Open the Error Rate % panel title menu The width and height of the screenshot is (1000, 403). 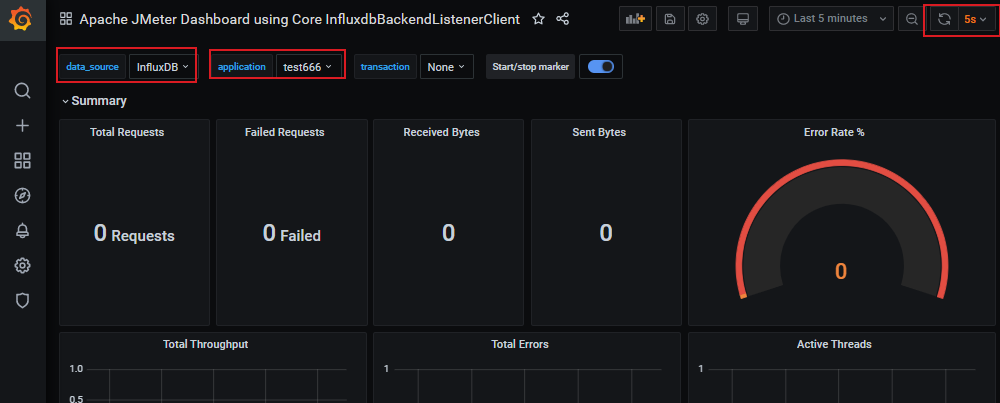[834, 132]
